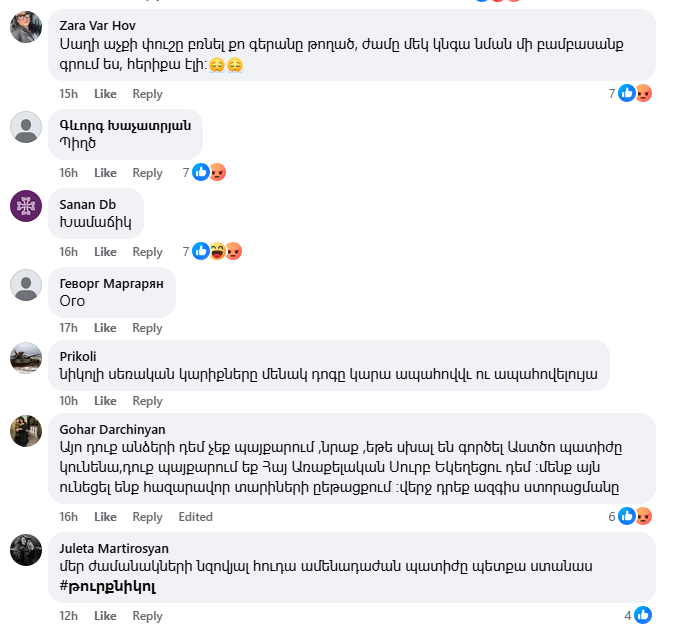The width and height of the screenshot is (673, 627).
Task: Open the #թուրքնիկոլ hashtag
Action: (108, 586)
